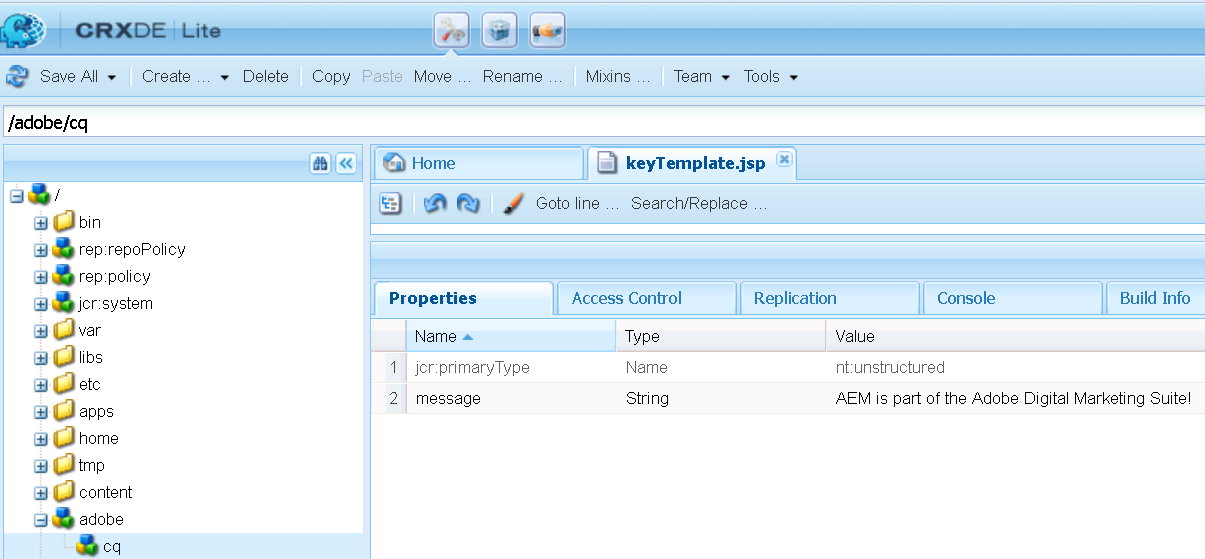Click the var folder icon
Screen dimensions: 1205x559
[x=64, y=330]
